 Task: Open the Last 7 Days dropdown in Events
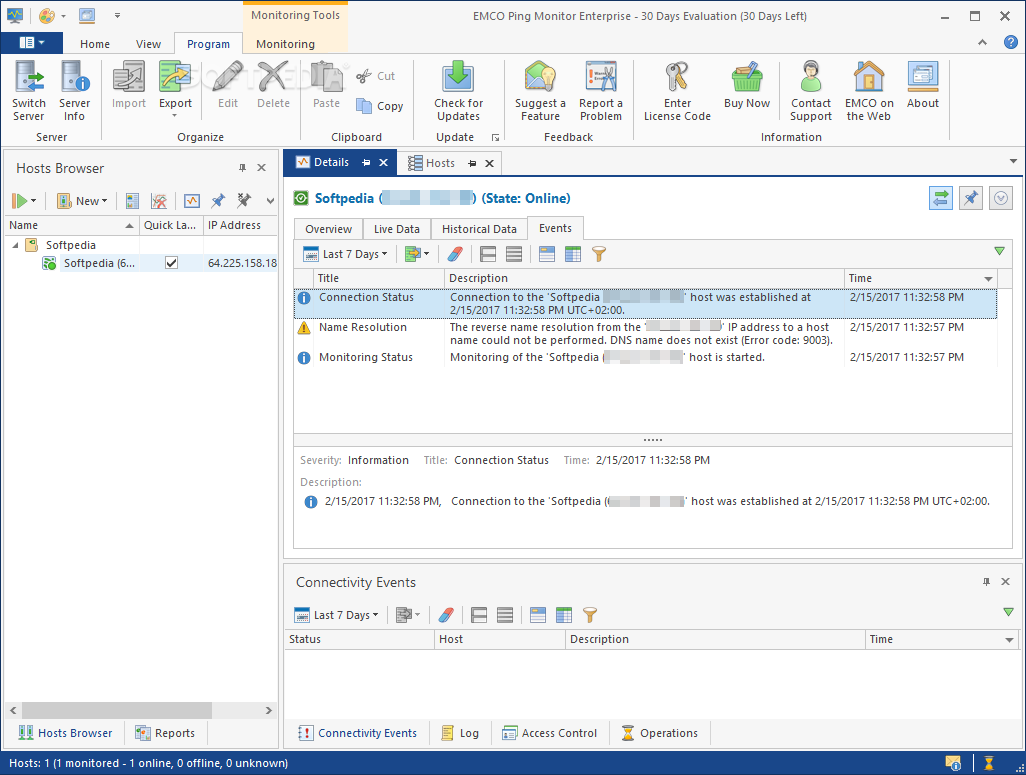click(345, 254)
